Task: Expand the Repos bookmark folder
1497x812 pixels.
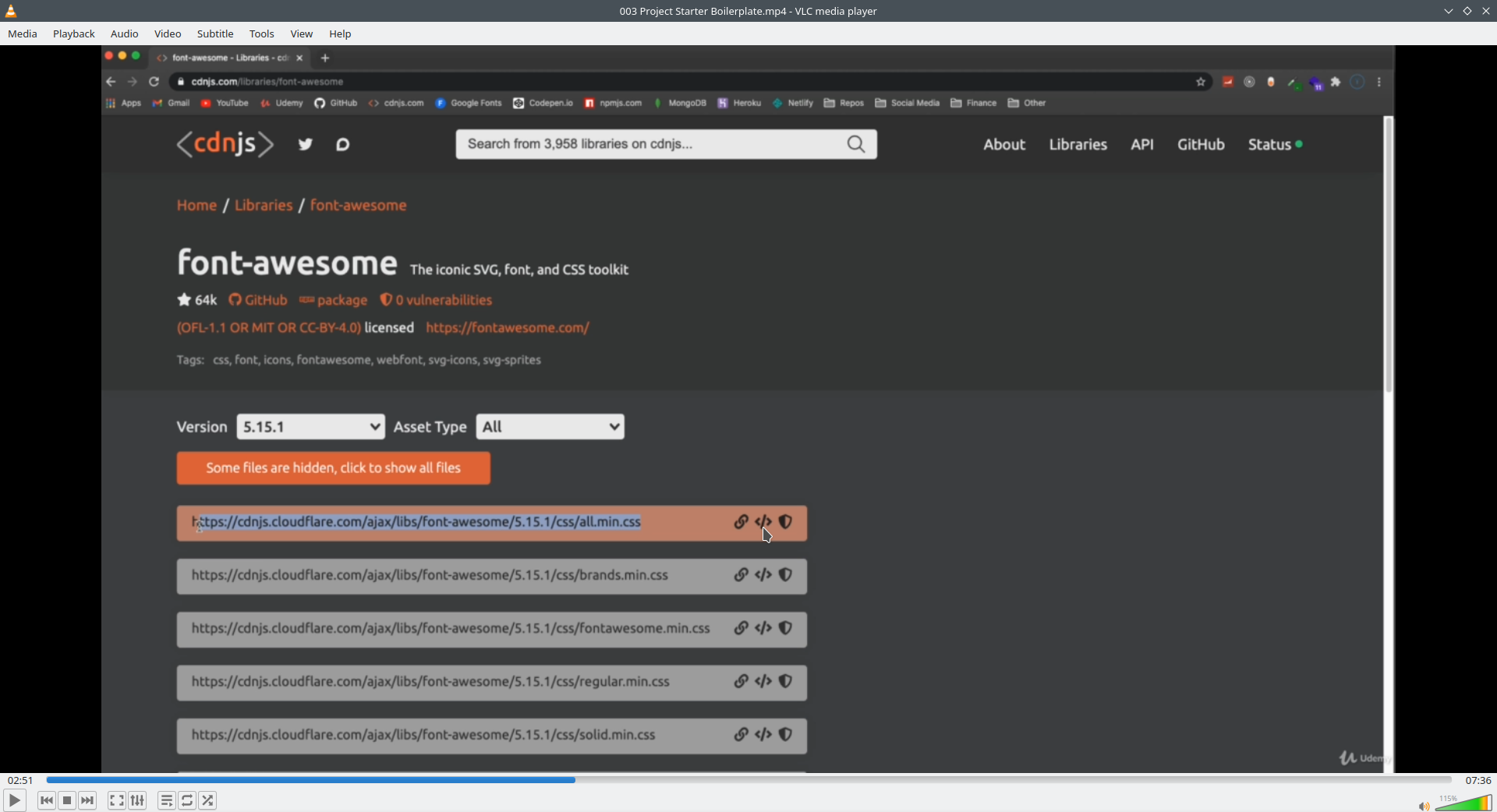Action: pos(844,103)
